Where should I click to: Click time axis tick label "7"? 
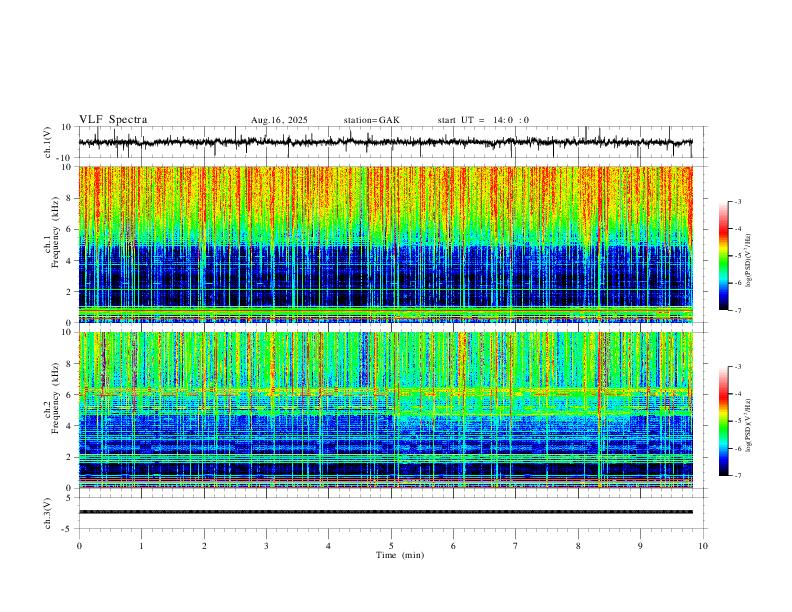point(516,546)
